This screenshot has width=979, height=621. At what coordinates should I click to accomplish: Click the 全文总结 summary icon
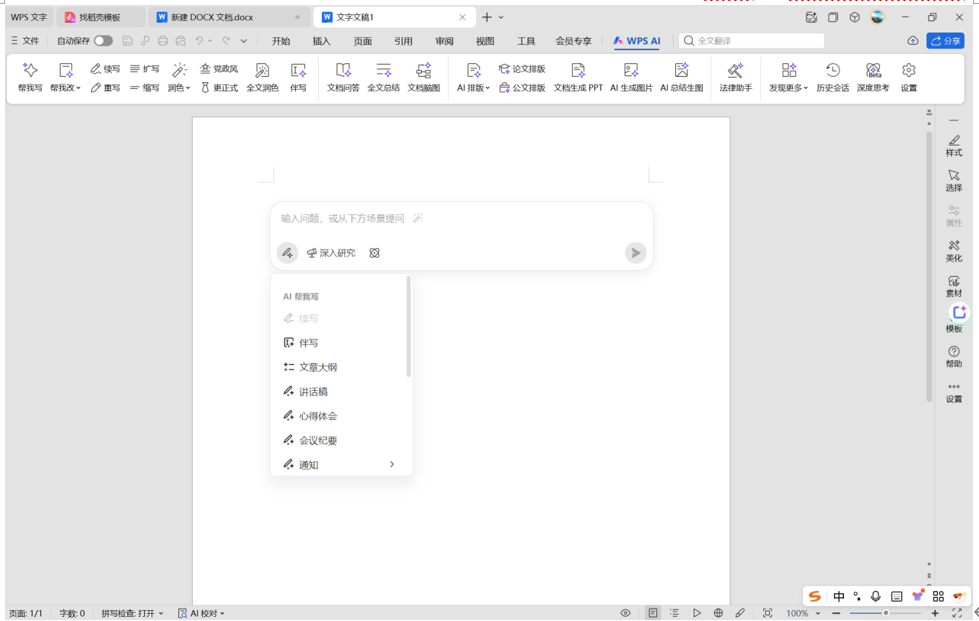point(383,77)
